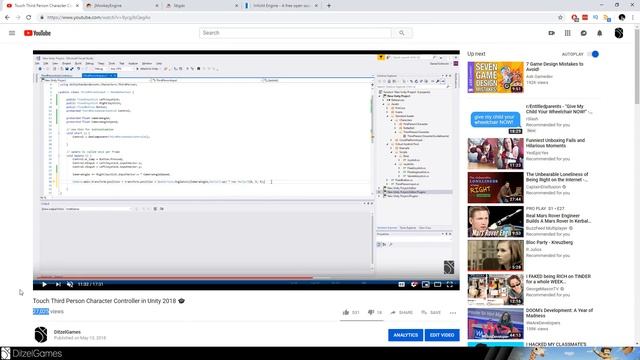Toggle subtitles/closed captions in the player
The height and width of the screenshot is (360, 640).
402,284
